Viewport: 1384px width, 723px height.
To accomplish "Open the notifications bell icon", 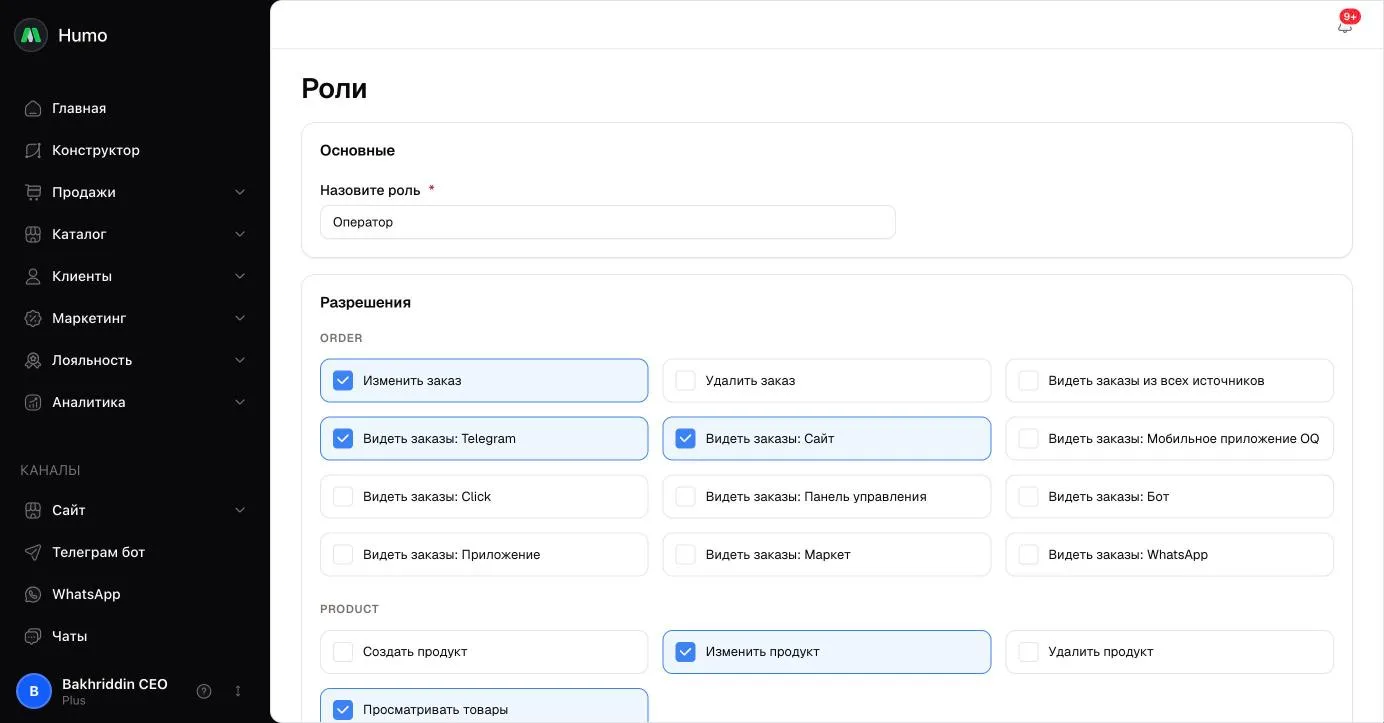I will click(1344, 26).
